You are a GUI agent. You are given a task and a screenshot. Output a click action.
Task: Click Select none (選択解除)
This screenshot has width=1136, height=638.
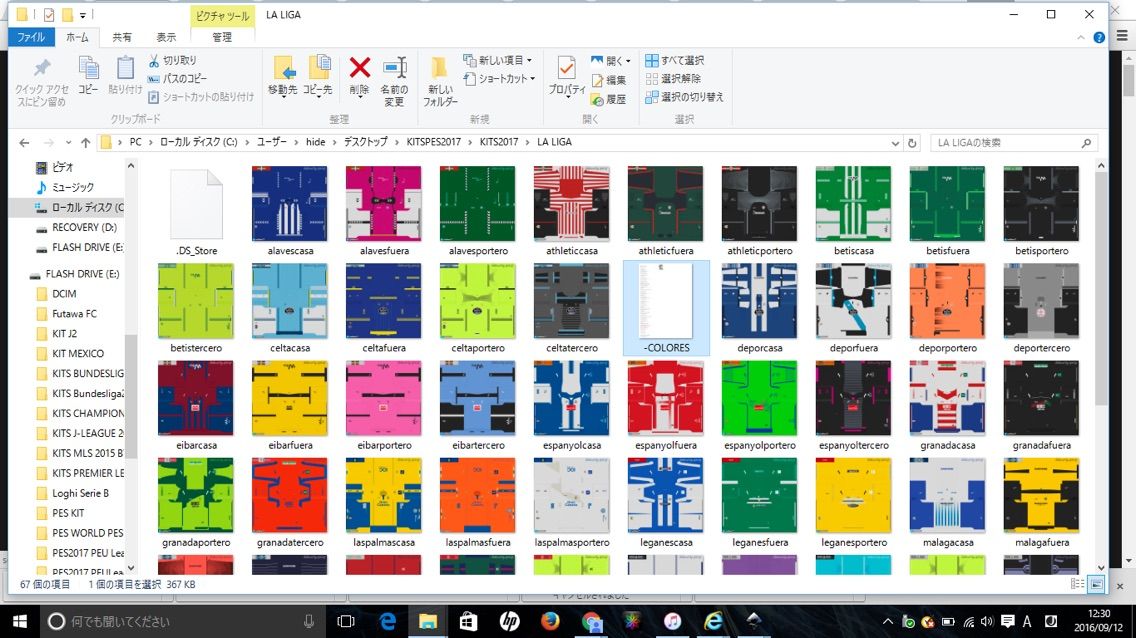(673, 78)
